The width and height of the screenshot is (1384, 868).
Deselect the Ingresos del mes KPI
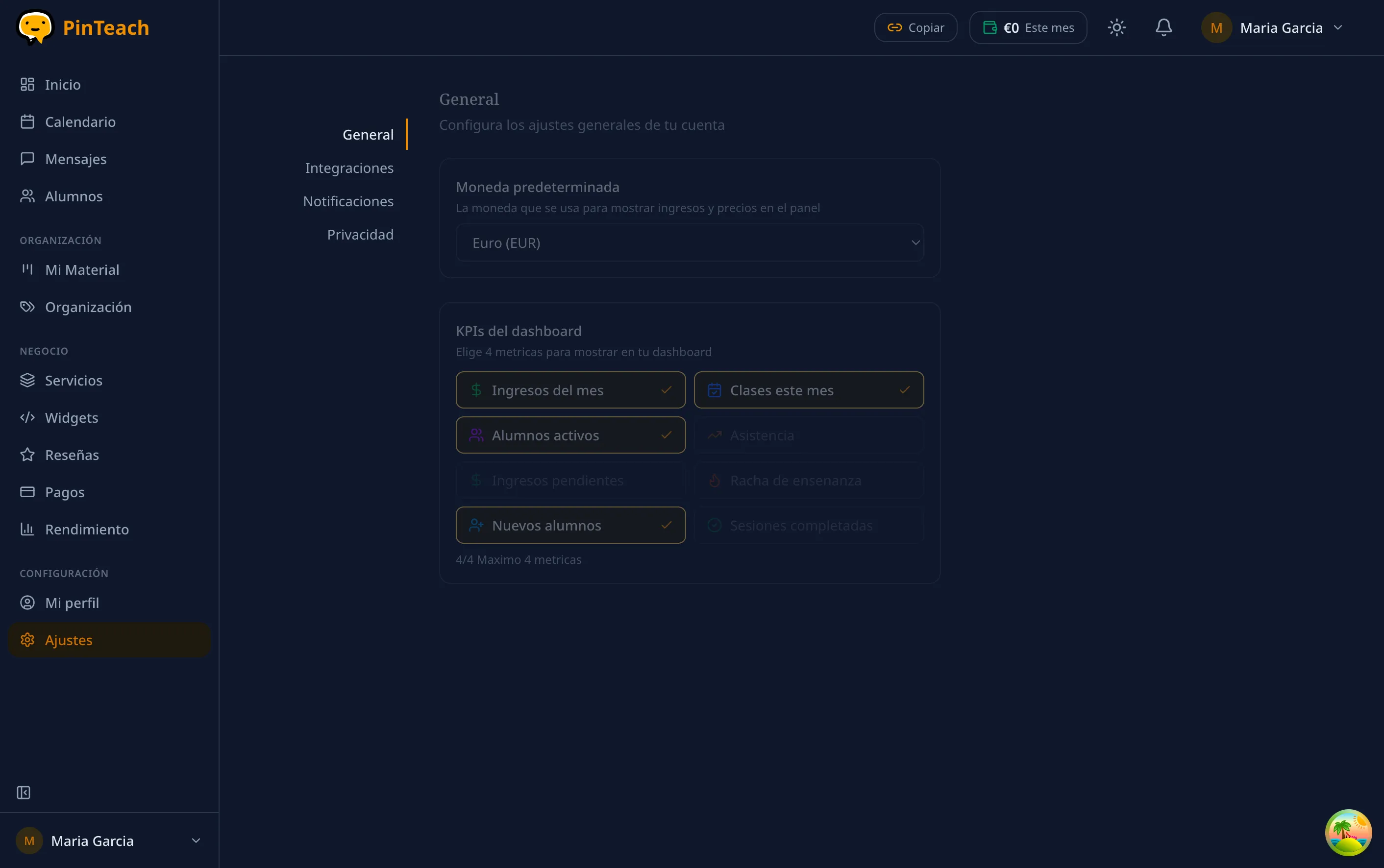tap(569, 390)
